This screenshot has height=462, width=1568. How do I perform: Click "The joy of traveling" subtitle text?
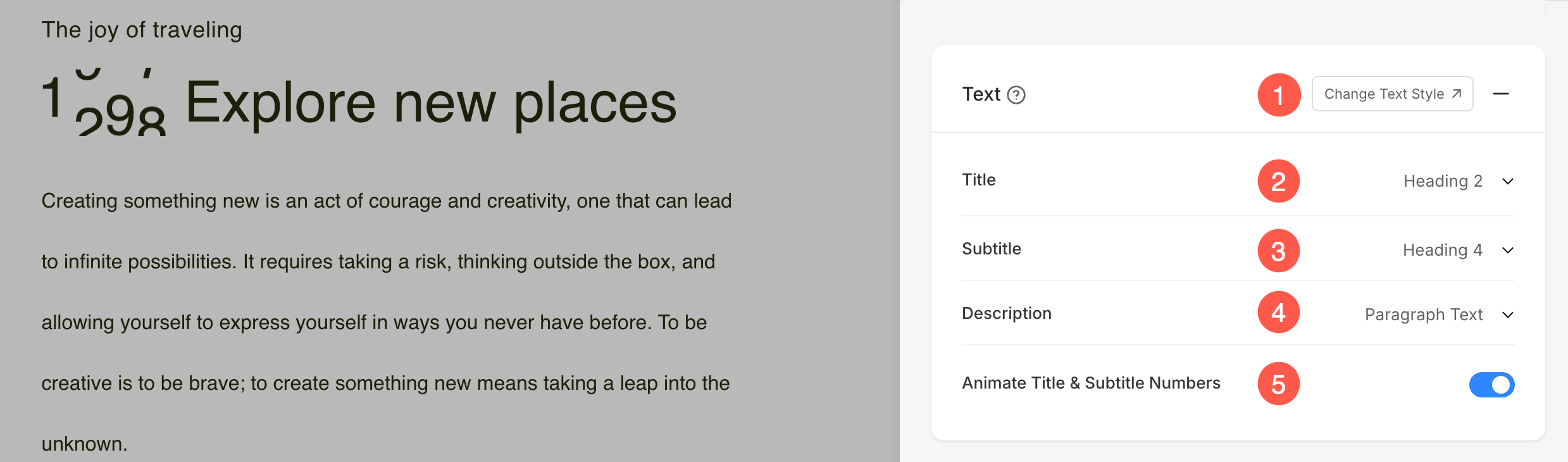point(142,30)
